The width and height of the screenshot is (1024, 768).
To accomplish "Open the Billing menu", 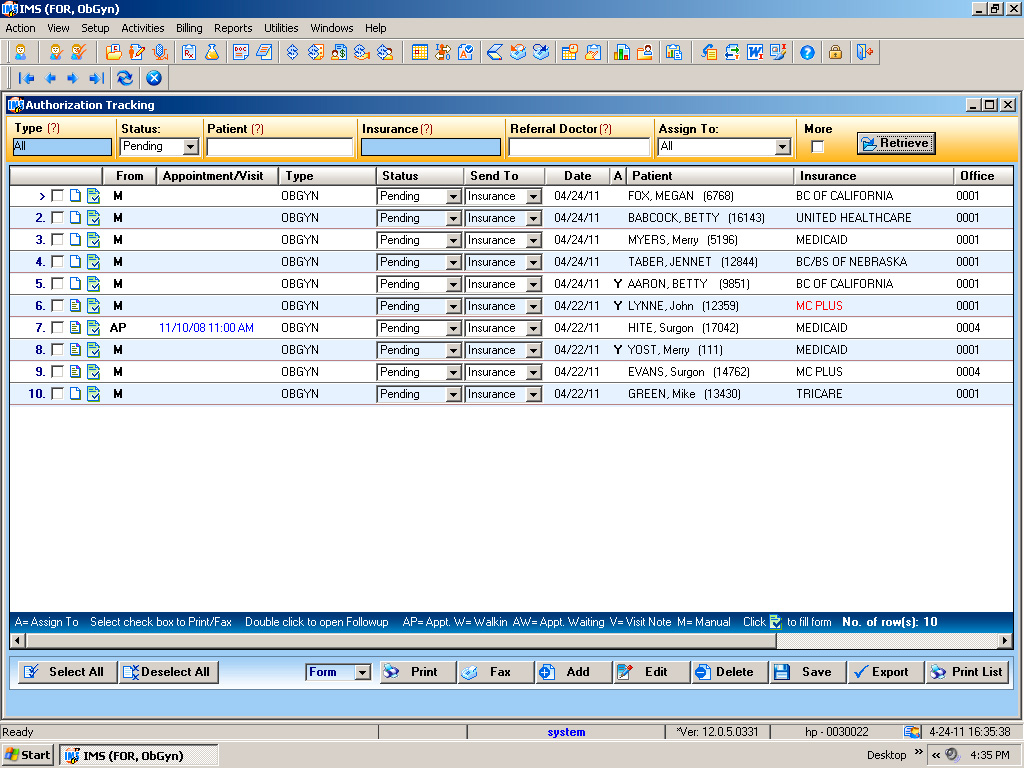I will (189, 28).
